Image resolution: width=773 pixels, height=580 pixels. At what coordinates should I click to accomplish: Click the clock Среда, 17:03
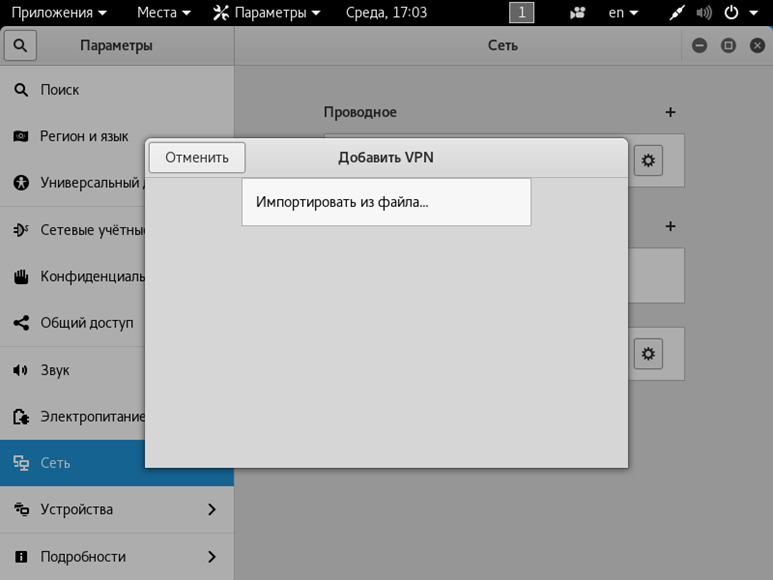386,12
